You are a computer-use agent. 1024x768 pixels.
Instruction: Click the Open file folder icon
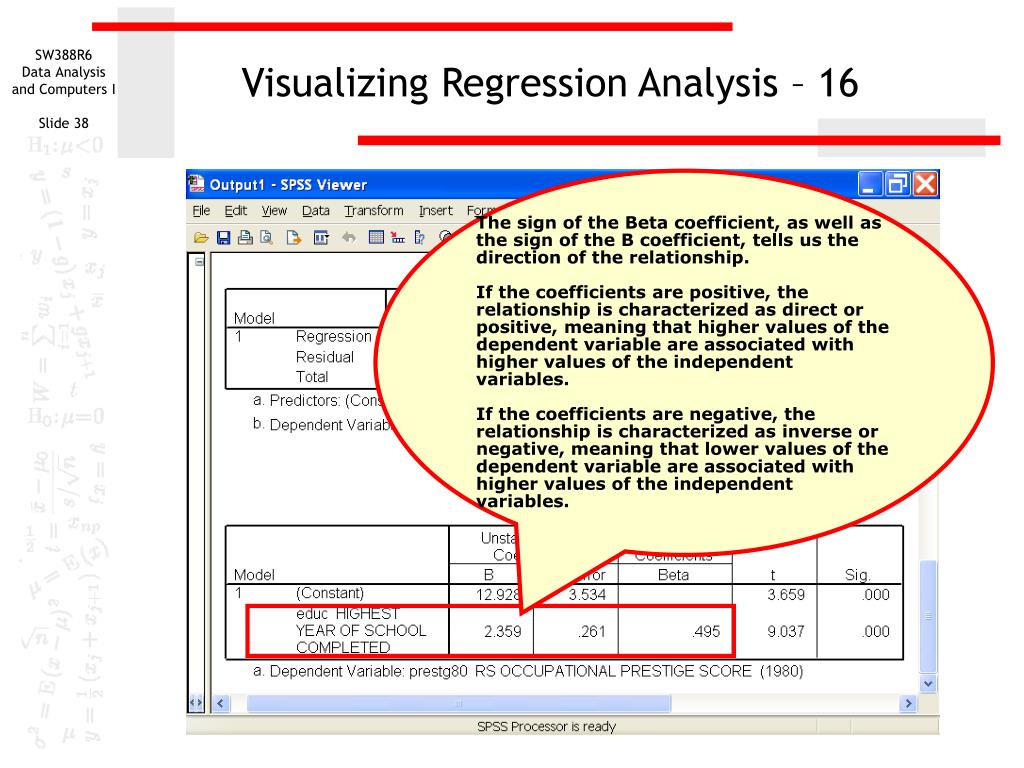(x=201, y=238)
